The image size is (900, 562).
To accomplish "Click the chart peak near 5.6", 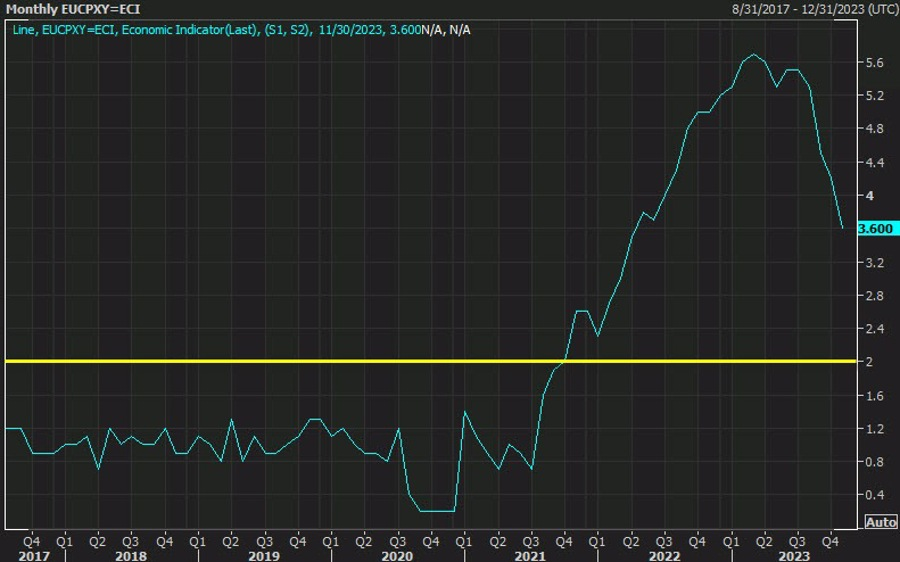I will tap(754, 55).
